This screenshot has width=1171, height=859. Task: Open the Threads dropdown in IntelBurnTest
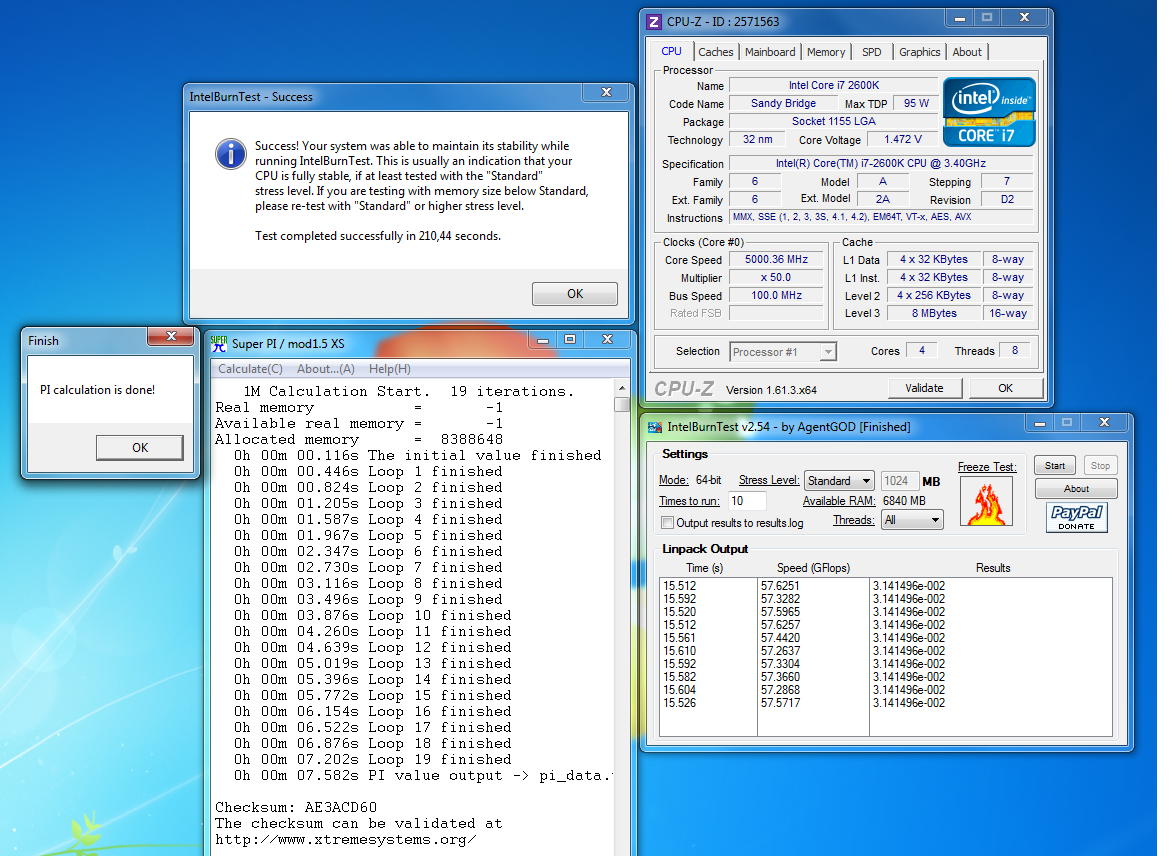912,520
